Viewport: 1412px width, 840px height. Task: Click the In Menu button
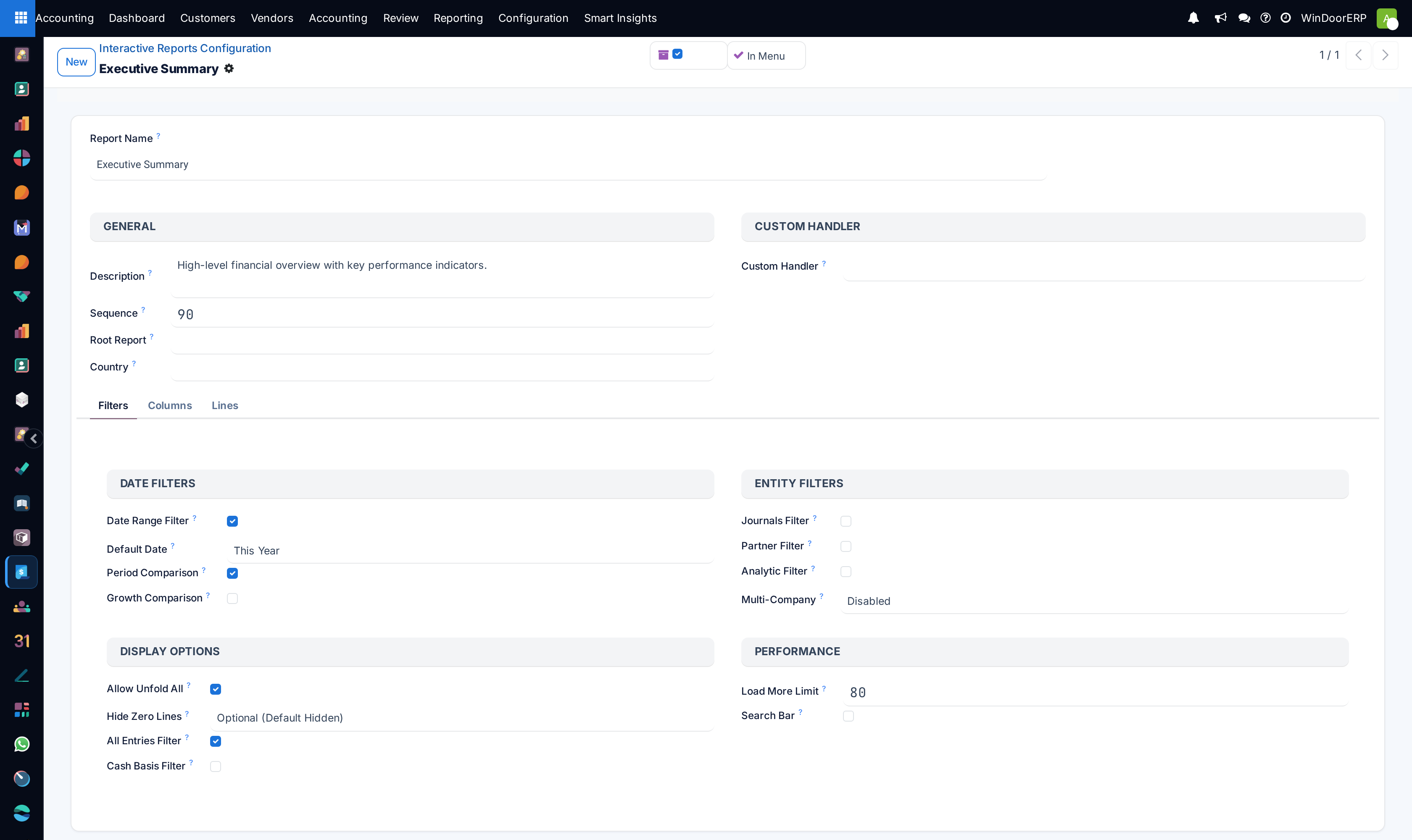(766, 55)
